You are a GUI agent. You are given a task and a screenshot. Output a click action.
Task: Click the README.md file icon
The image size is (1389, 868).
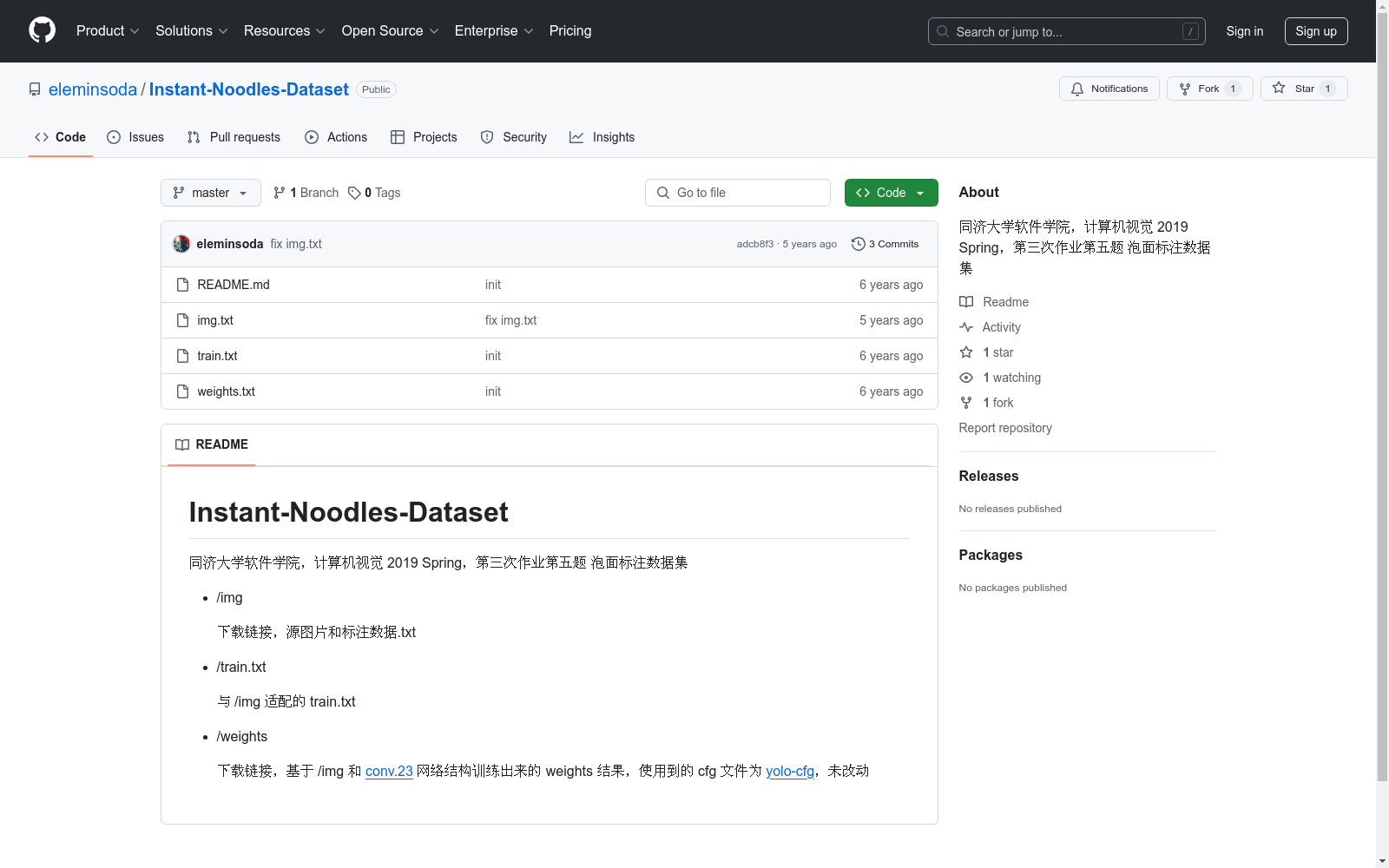point(182,285)
